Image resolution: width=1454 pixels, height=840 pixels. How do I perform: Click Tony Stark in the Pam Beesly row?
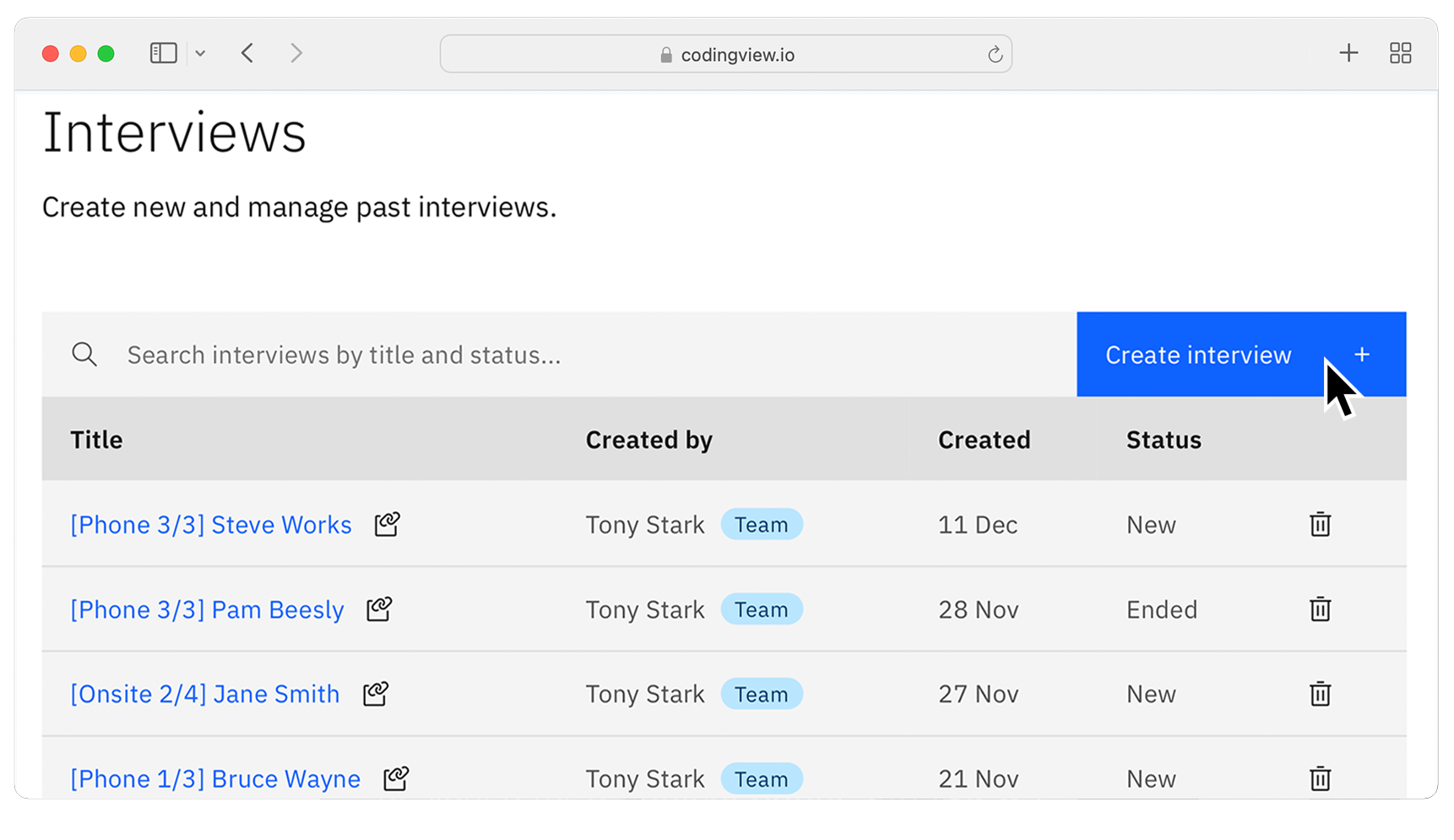pos(645,610)
